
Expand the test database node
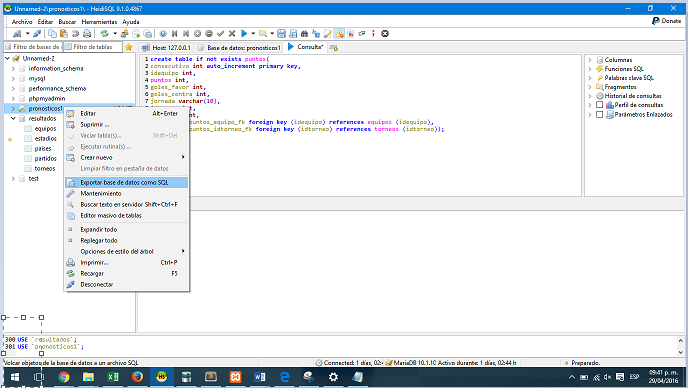tap(13, 179)
